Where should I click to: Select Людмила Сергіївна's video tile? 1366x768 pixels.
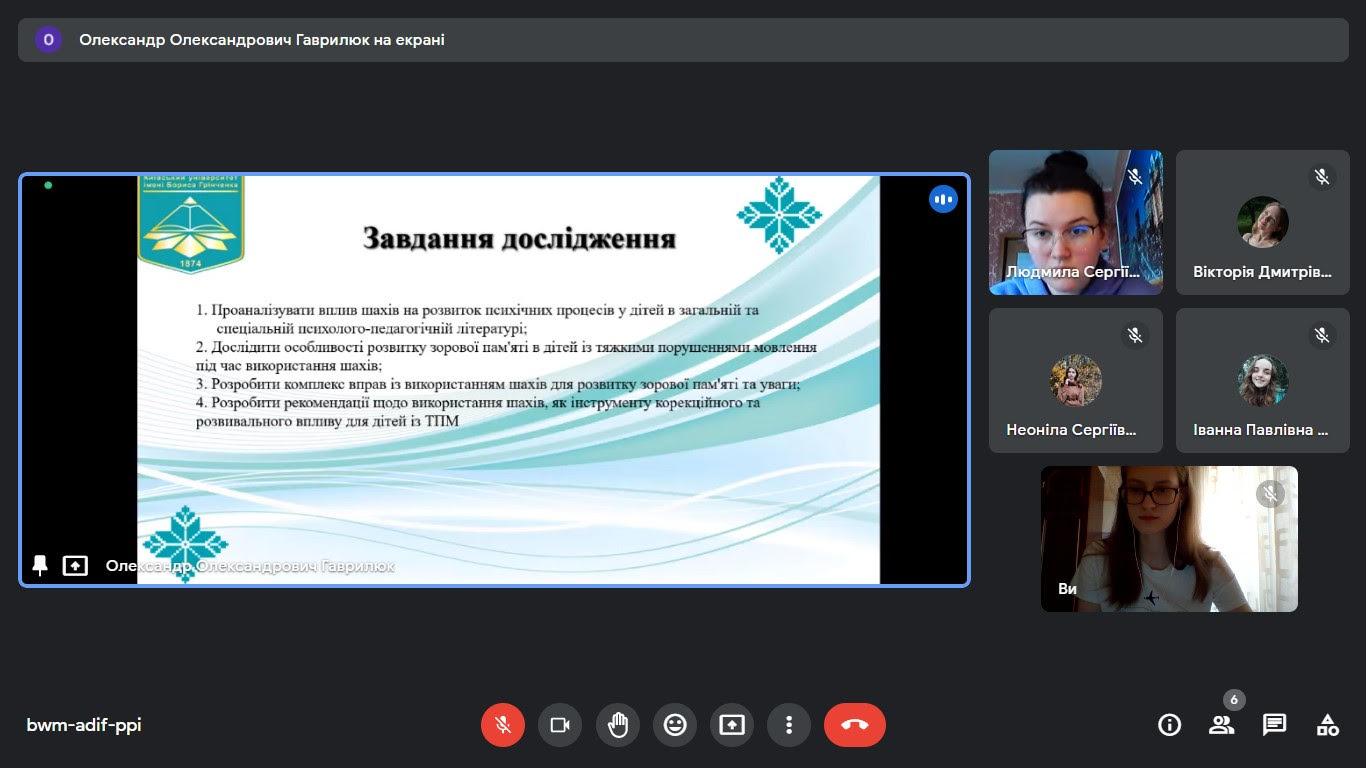[1076, 222]
